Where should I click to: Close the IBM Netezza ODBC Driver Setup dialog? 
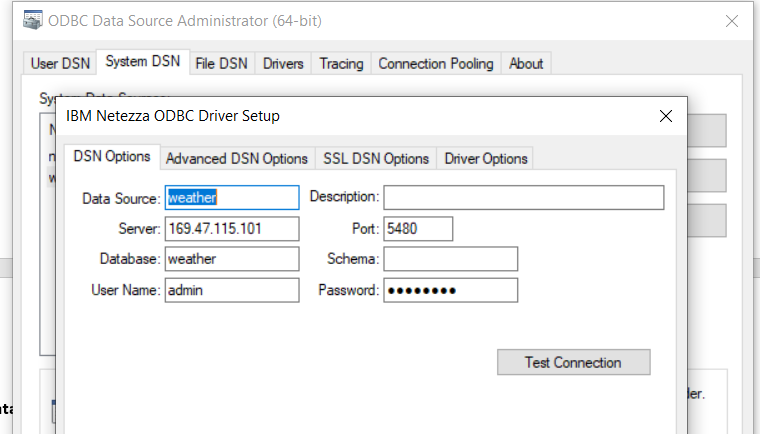666,116
